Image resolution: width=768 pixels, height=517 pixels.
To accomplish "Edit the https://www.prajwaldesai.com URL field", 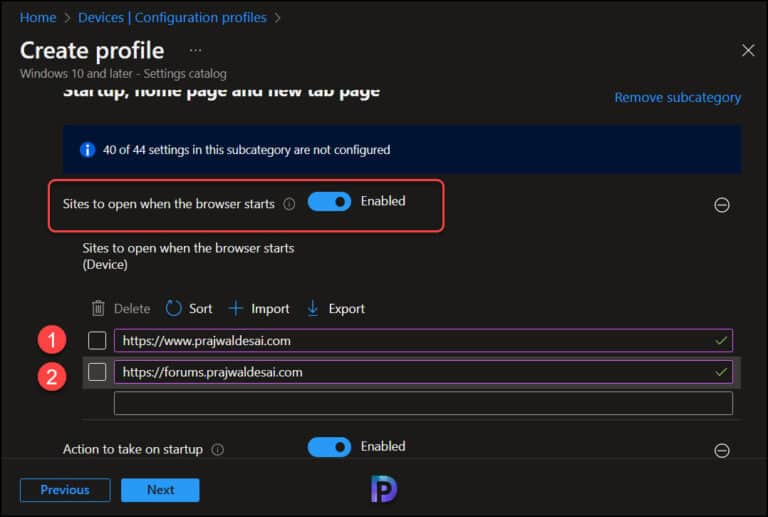I will [423, 340].
